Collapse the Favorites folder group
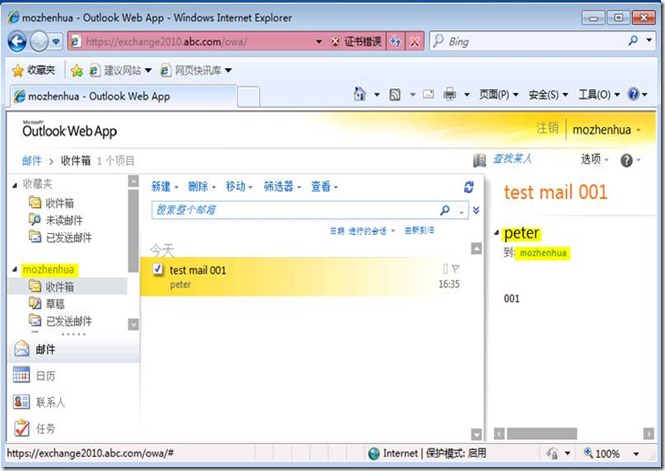This screenshot has width=665, height=471. click(15, 185)
